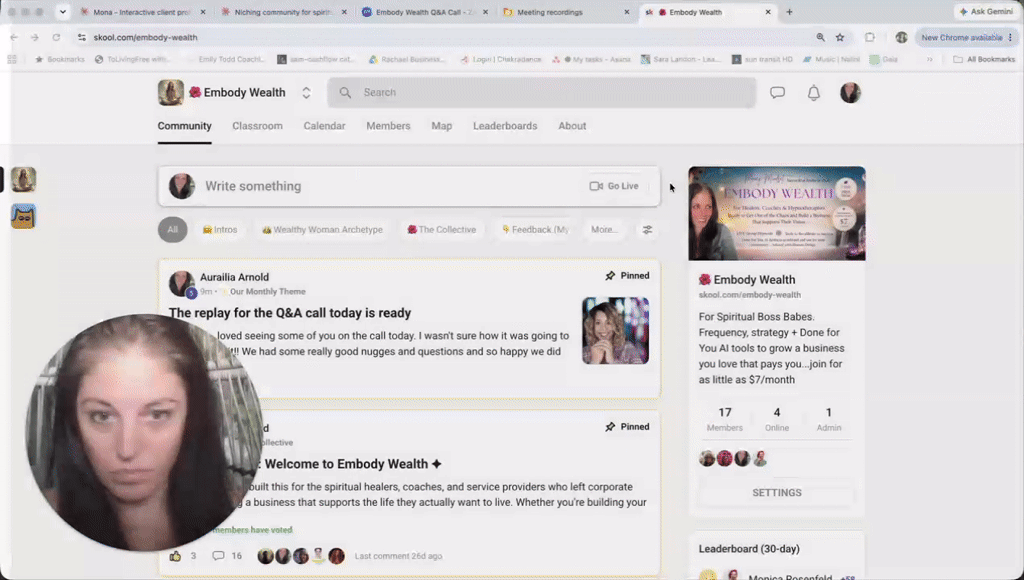View the 1 Admin count
Image resolution: width=1024 pixels, height=580 pixels.
coord(829,419)
